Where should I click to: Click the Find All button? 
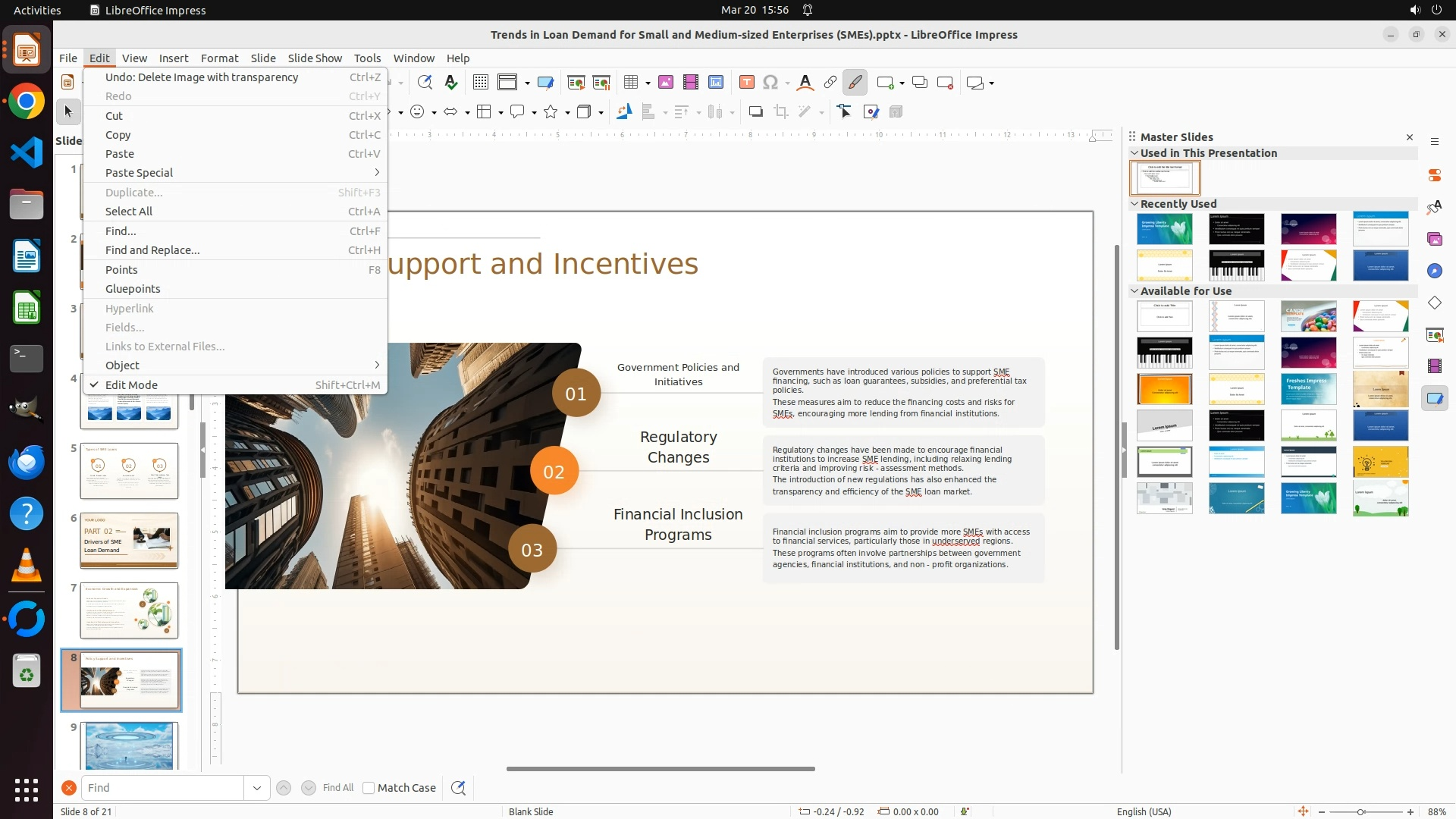click(x=338, y=788)
